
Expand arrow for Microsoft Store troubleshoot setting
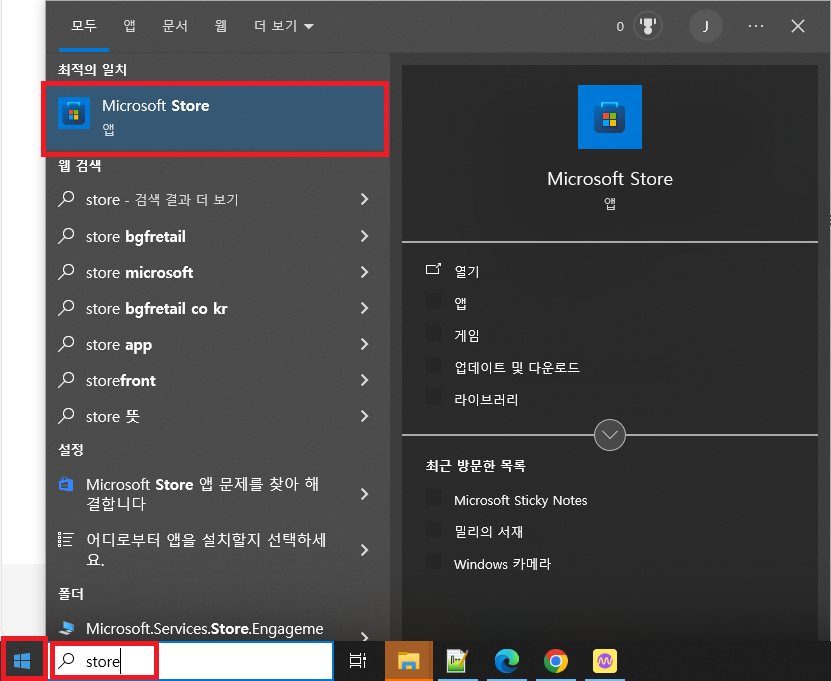pyautogui.click(x=364, y=494)
